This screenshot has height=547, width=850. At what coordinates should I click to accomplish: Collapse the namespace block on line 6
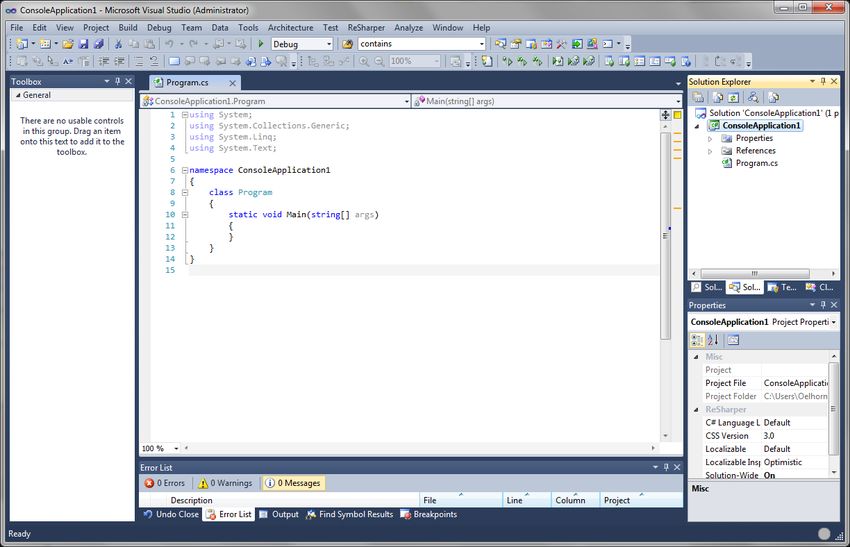[185, 170]
